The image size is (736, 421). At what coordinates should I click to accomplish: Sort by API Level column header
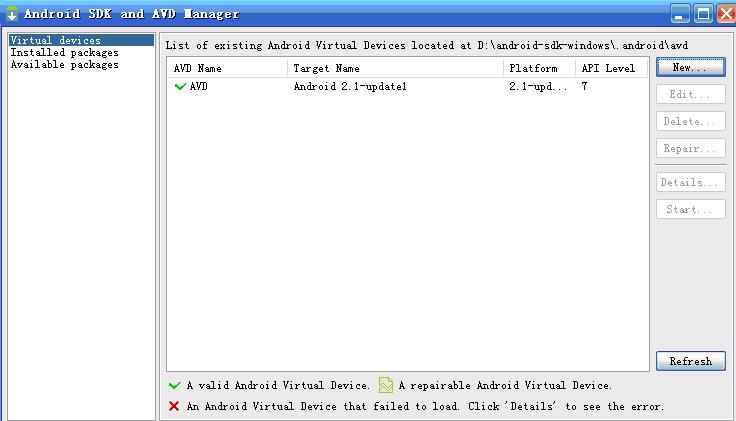click(611, 69)
